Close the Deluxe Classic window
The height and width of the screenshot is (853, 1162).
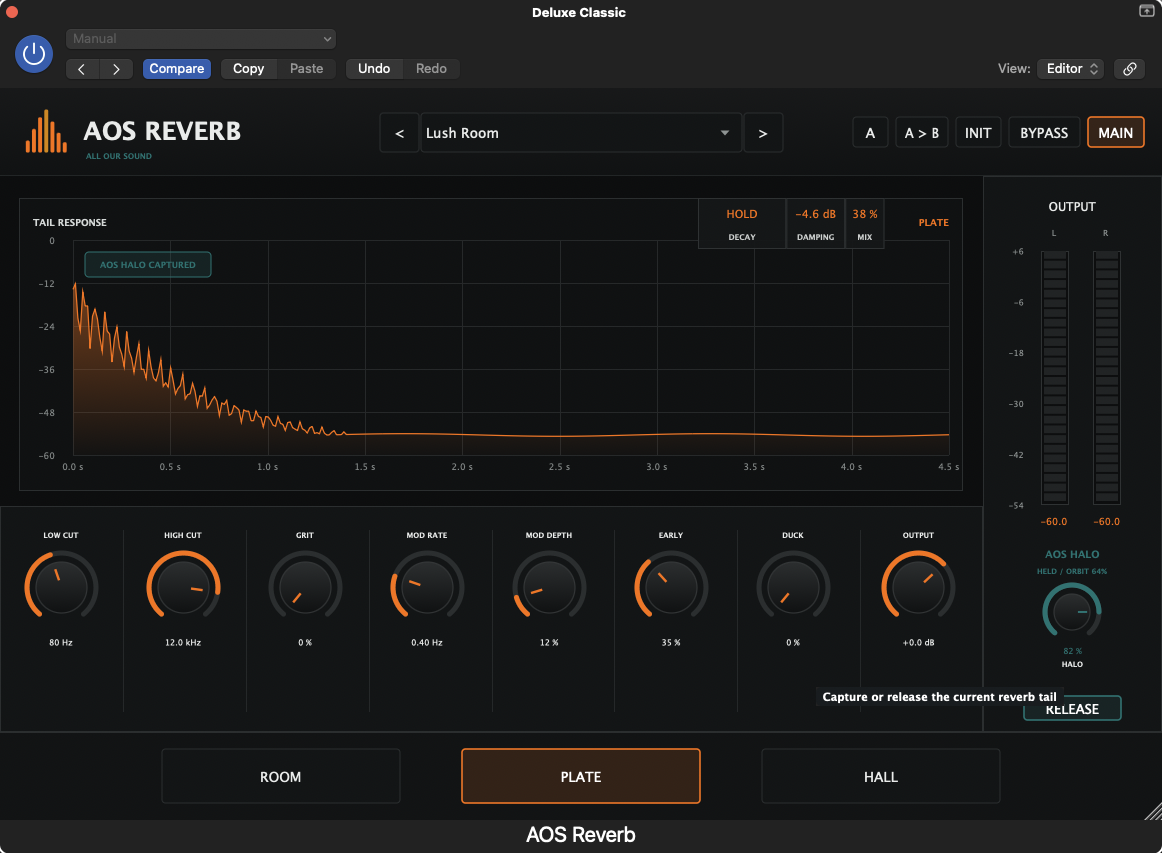[11, 12]
